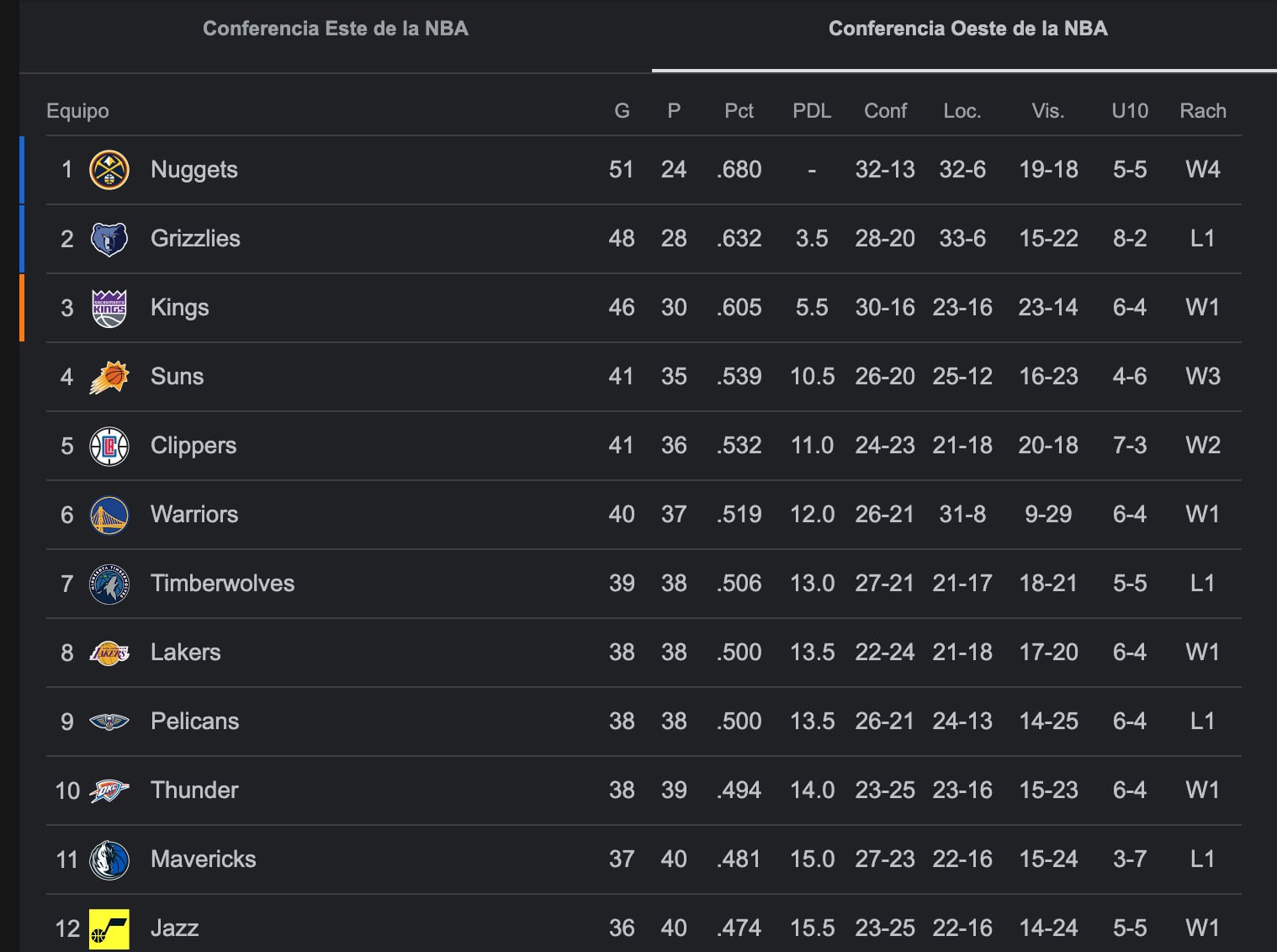This screenshot has width=1277, height=952.
Task: Click the Thunder OKC logo
Action: [x=109, y=791]
